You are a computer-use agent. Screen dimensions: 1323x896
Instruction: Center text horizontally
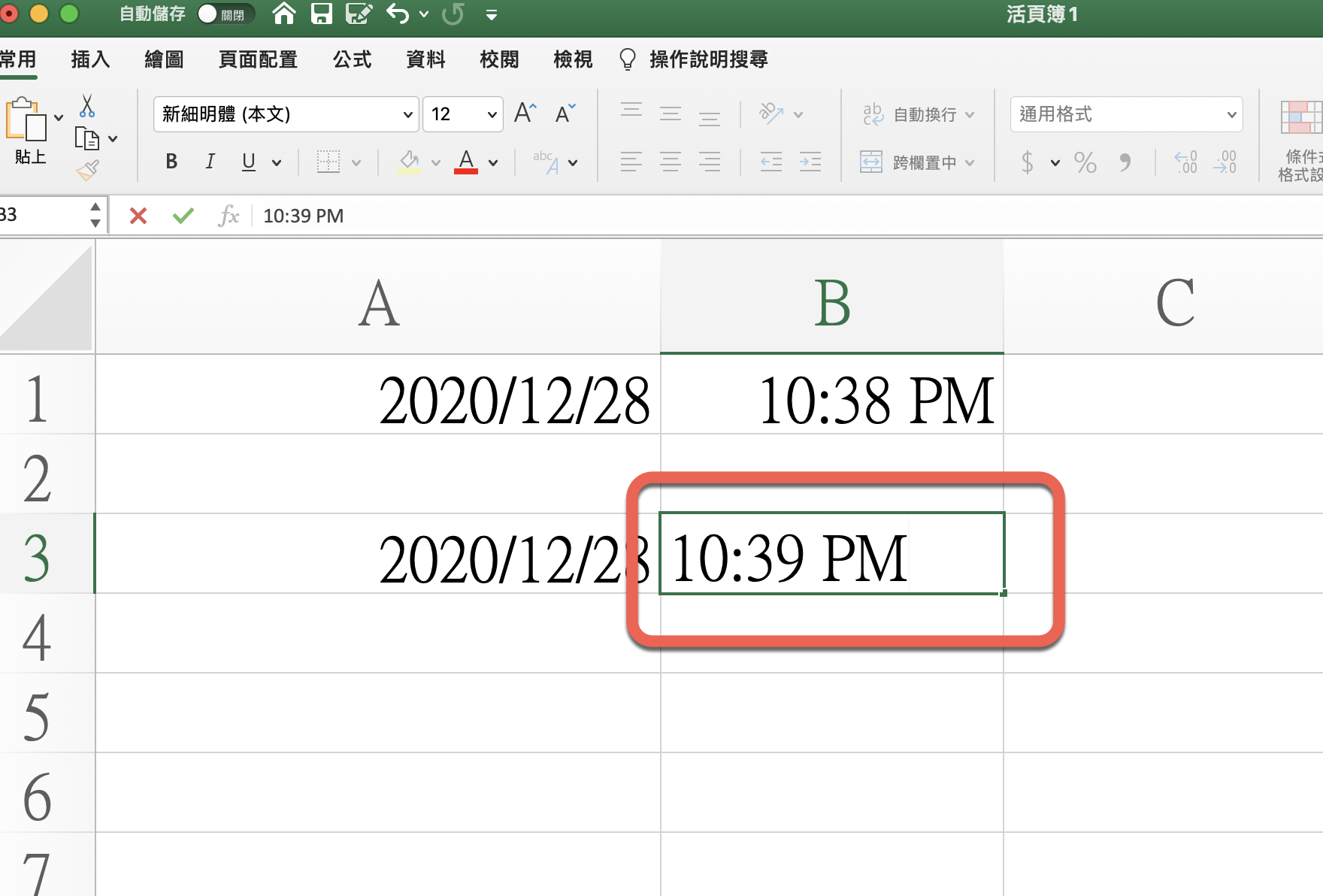tap(671, 162)
